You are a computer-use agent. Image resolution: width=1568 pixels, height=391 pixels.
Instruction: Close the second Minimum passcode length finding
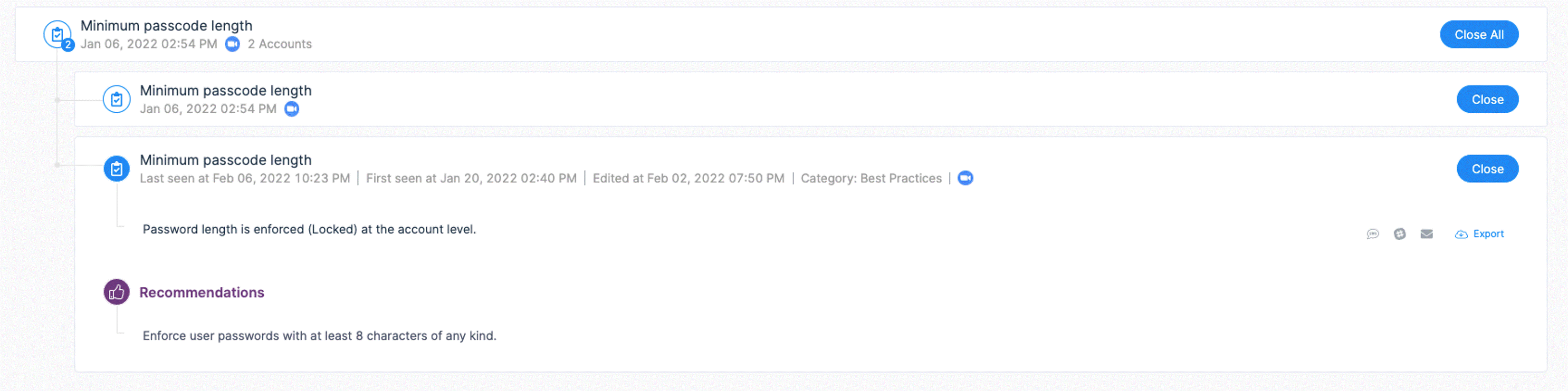coord(1487,98)
